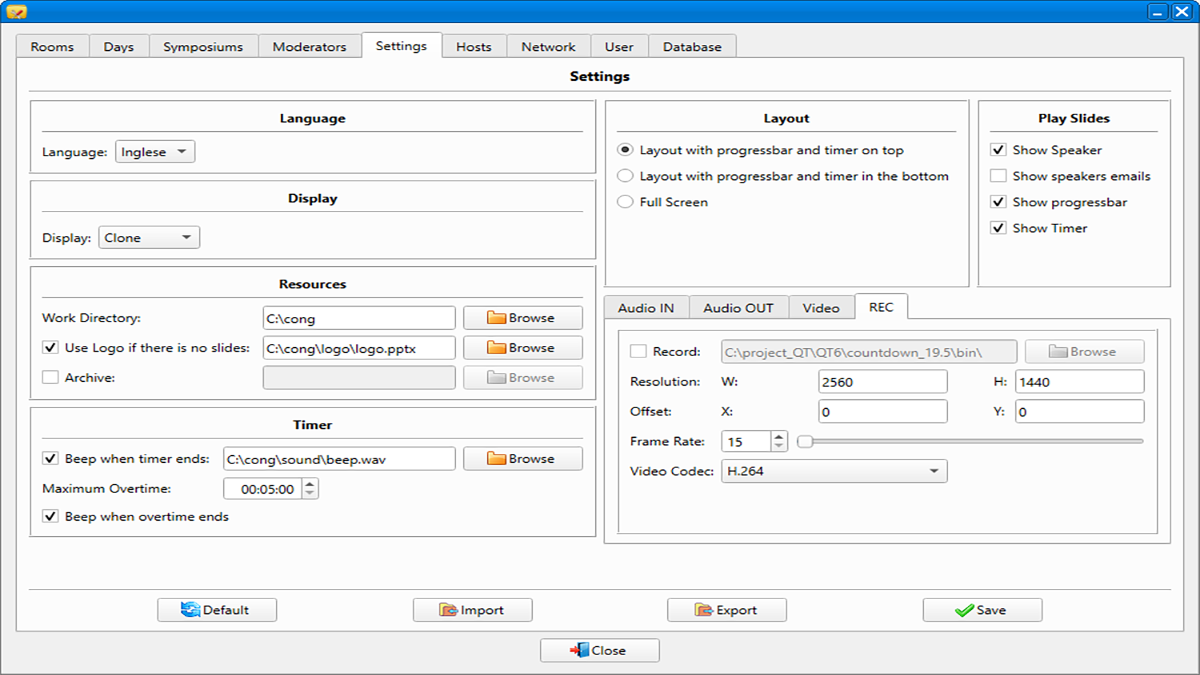Click the beep.wav path field
Image resolution: width=1200 pixels, height=675 pixels.
(x=339, y=459)
